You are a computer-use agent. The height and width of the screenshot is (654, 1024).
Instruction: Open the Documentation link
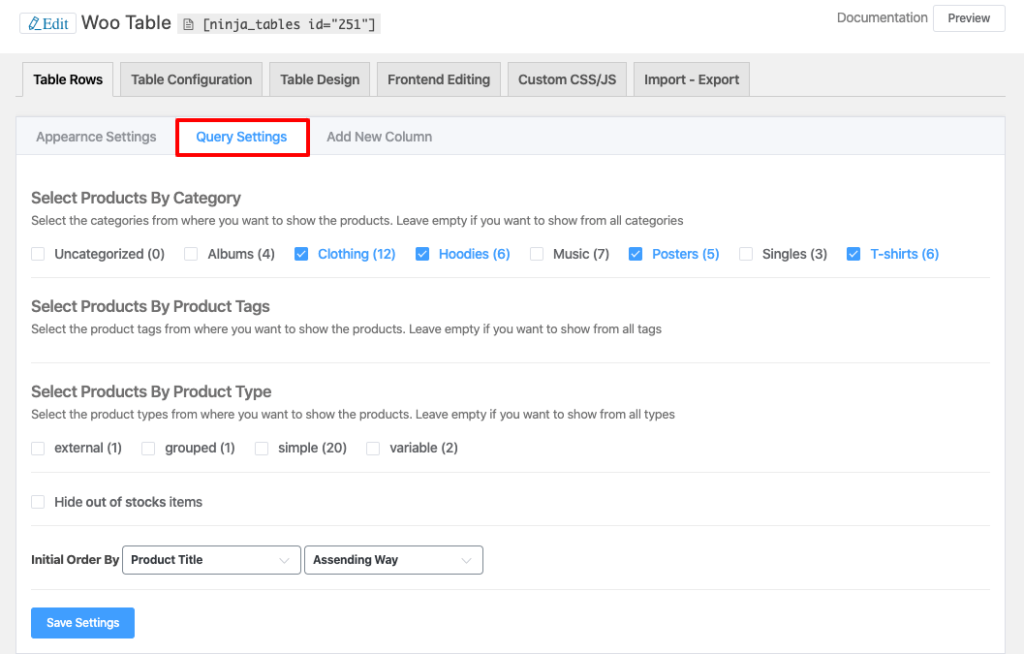point(881,18)
